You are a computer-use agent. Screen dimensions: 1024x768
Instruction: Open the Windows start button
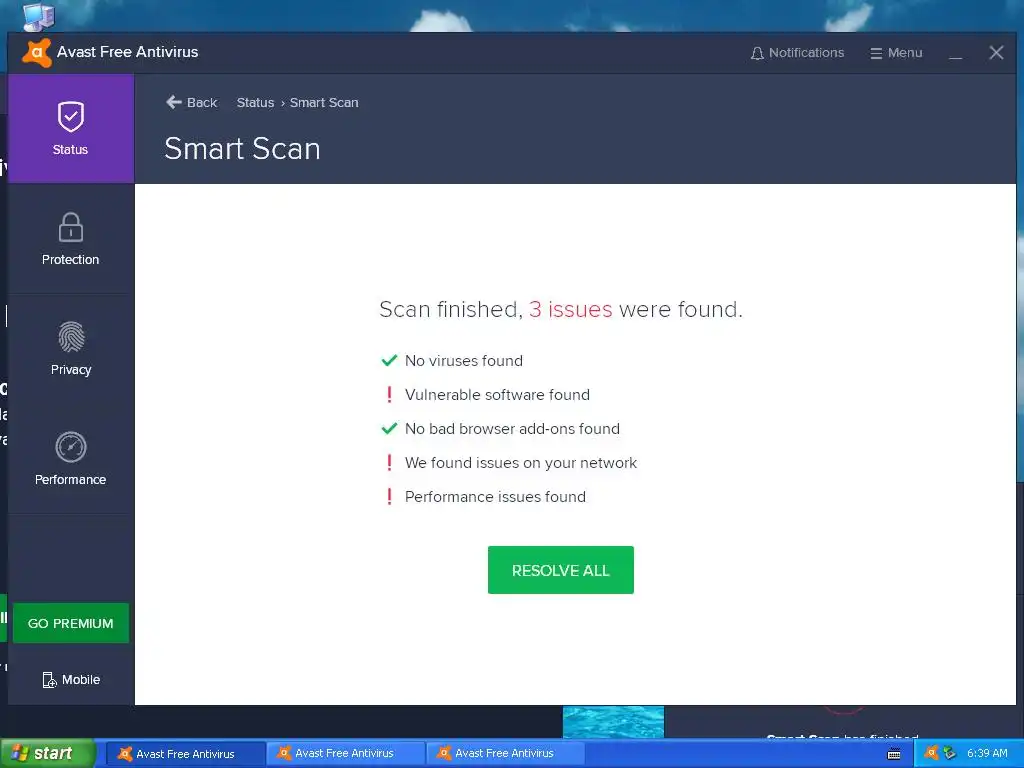click(48, 754)
